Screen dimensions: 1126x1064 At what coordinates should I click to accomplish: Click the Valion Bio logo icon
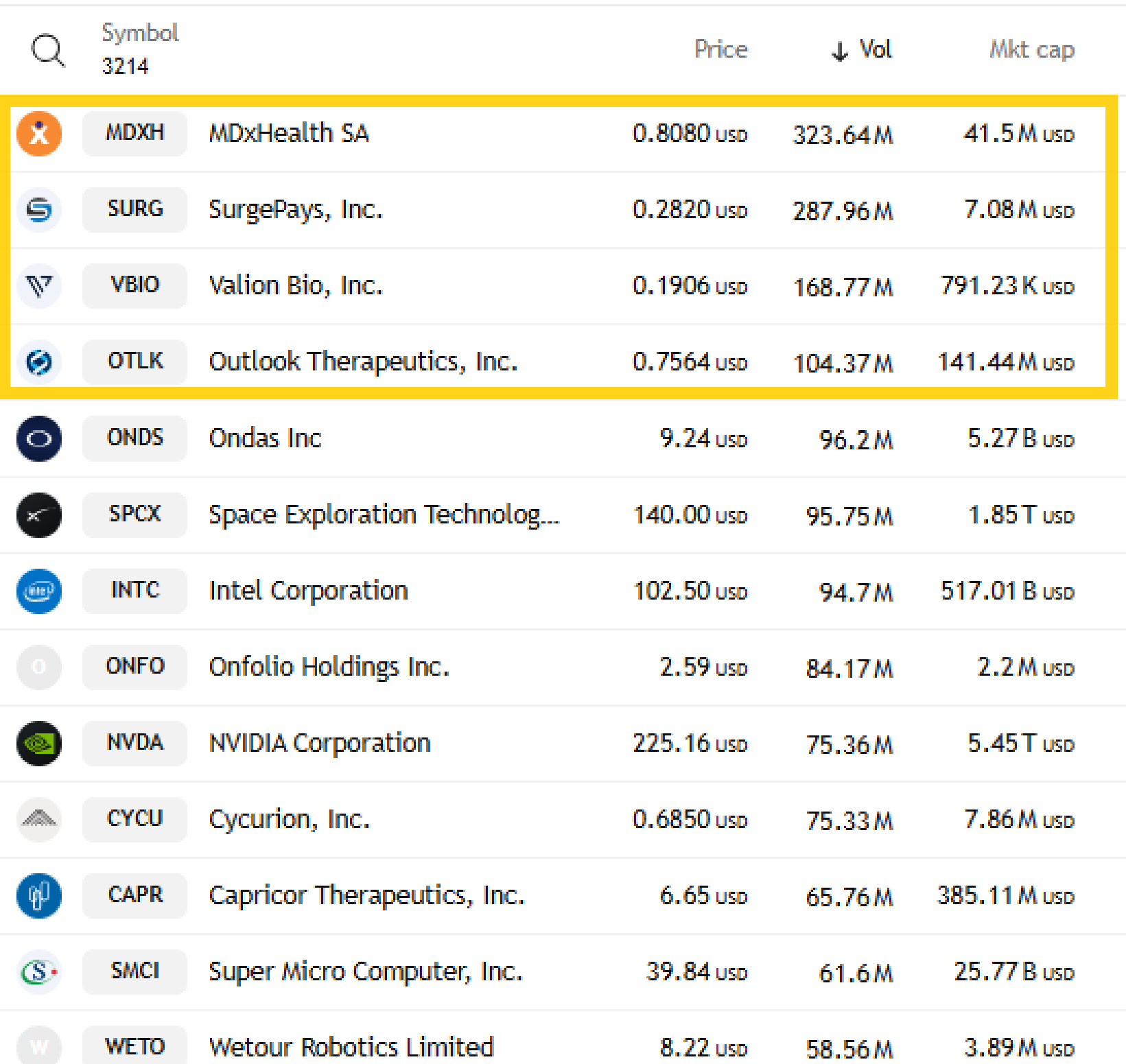click(x=39, y=286)
